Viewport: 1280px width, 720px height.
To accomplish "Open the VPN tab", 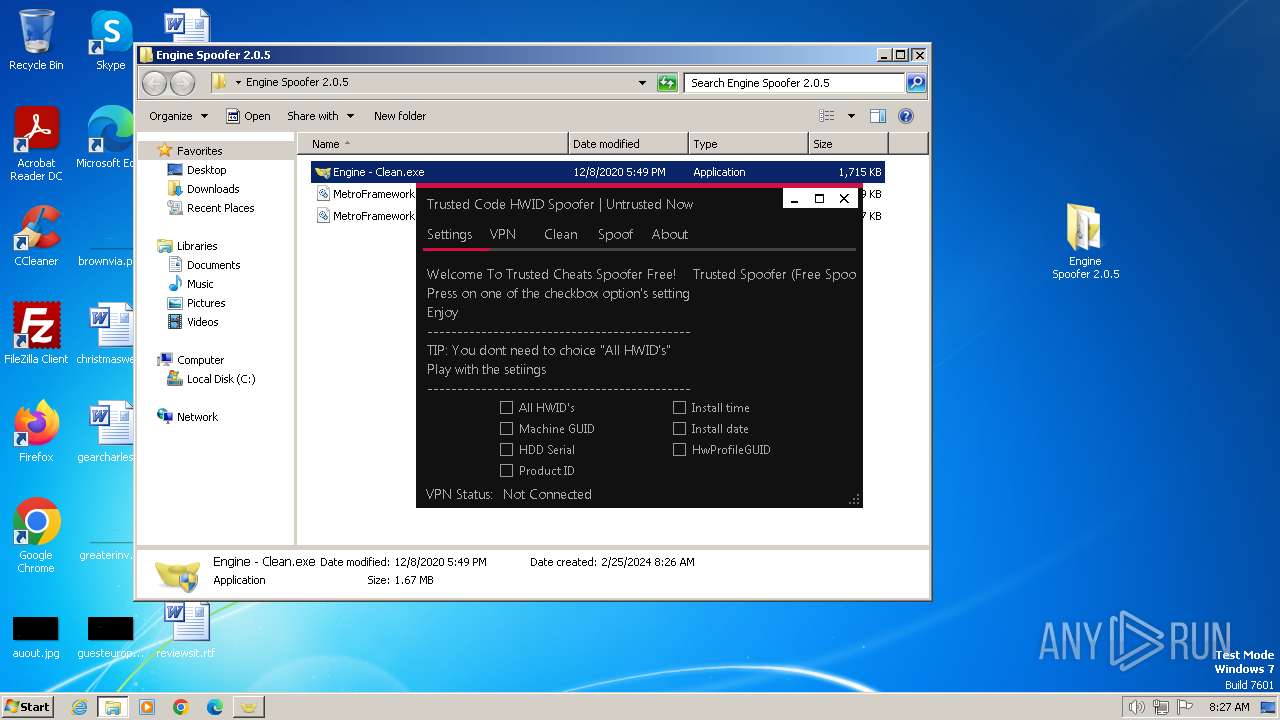I will click(503, 234).
